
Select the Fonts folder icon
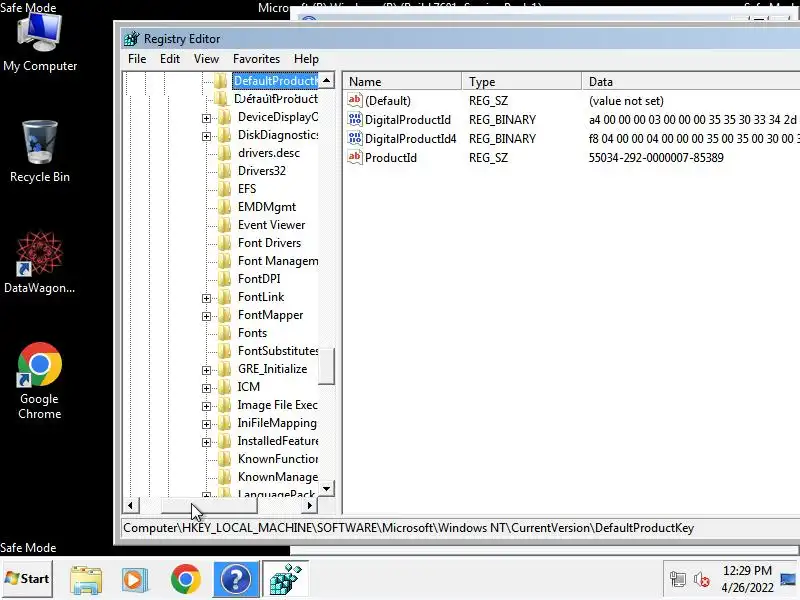[224, 333]
